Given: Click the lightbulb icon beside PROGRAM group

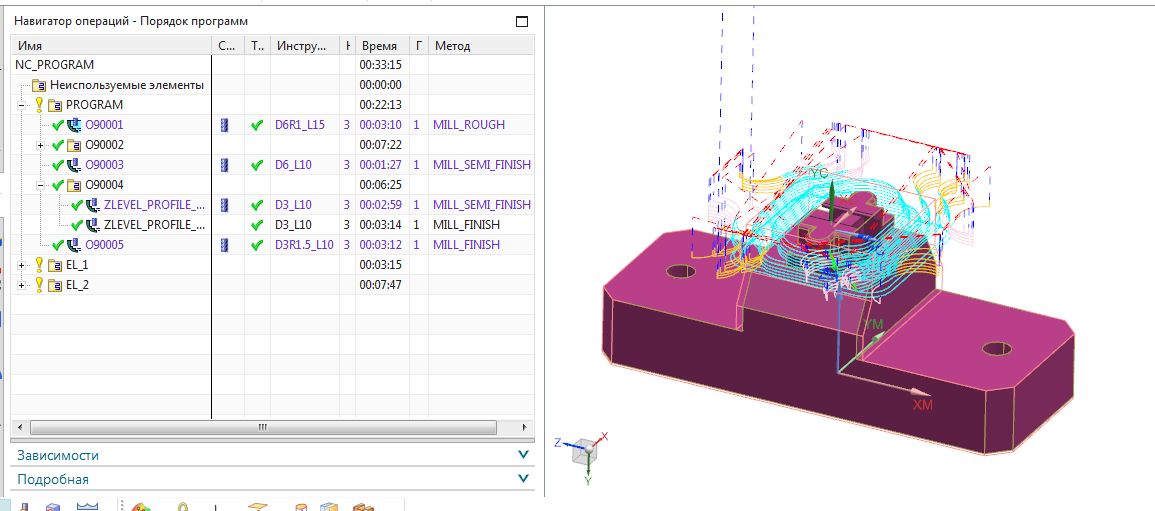Looking at the screenshot, I should (x=39, y=105).
